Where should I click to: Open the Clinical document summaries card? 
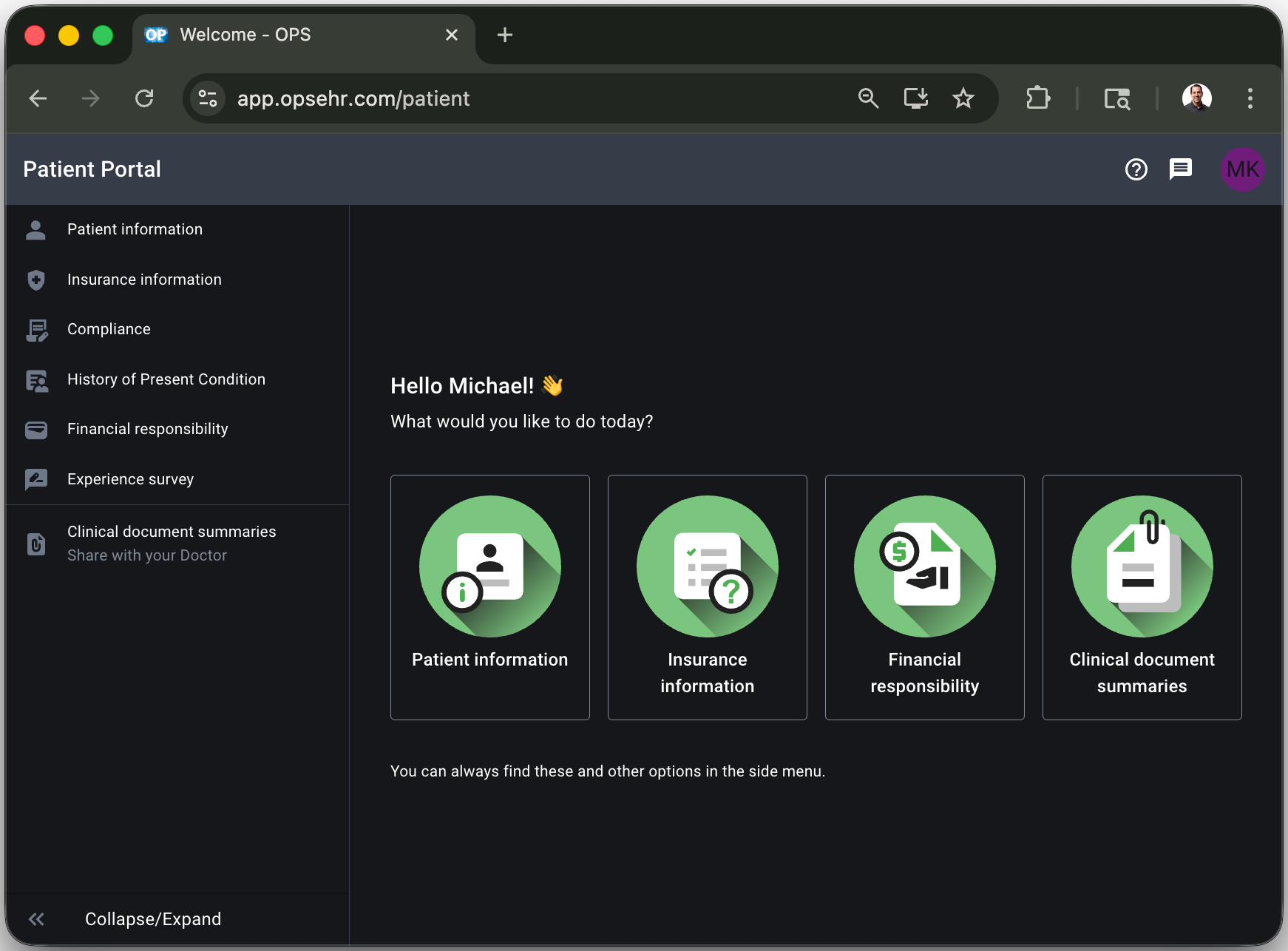tap(1142, 597)
